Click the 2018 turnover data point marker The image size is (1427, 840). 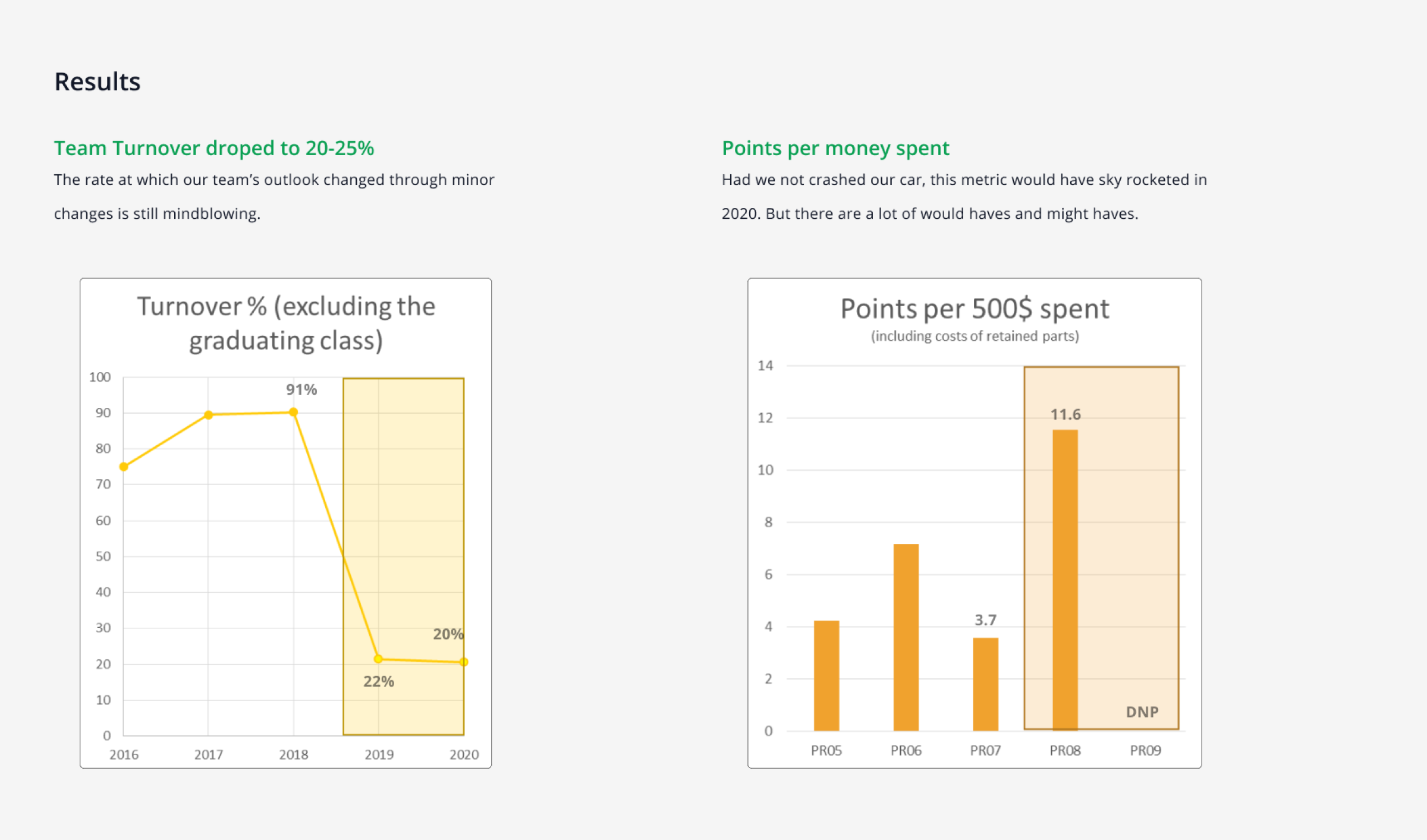coord(293,412)
